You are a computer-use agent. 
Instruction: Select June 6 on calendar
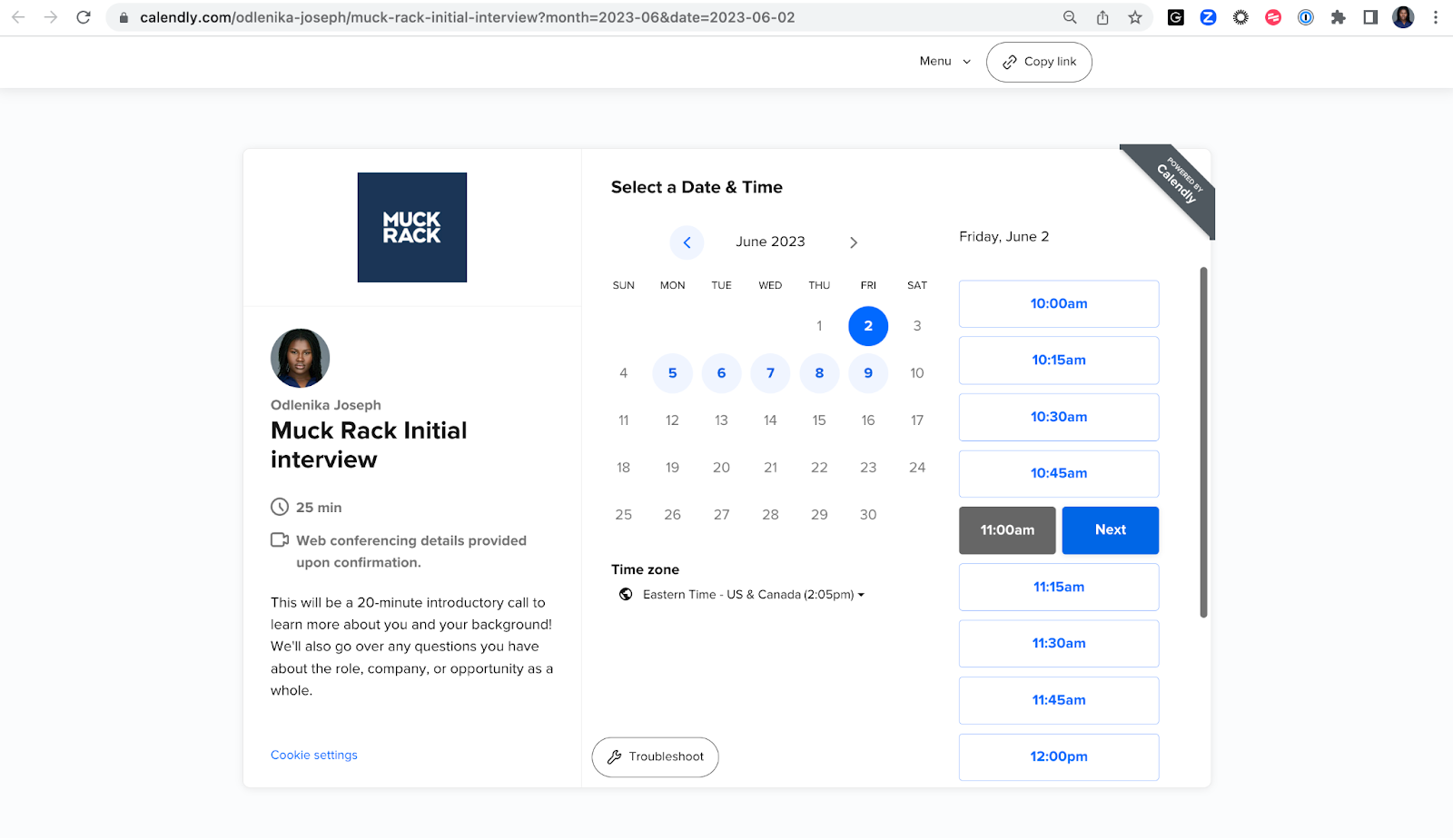tap(721, 373)
